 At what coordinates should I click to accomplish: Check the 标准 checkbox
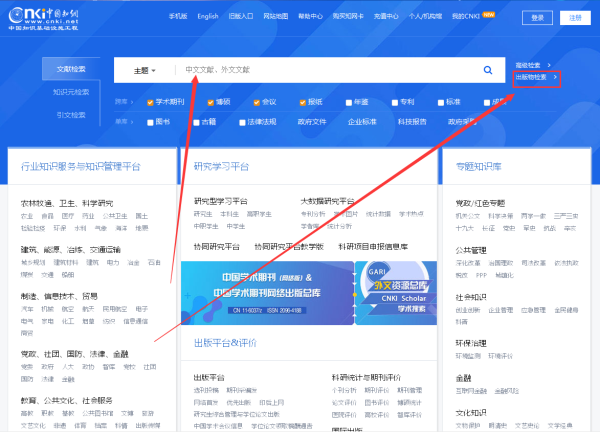click(441, 103)
